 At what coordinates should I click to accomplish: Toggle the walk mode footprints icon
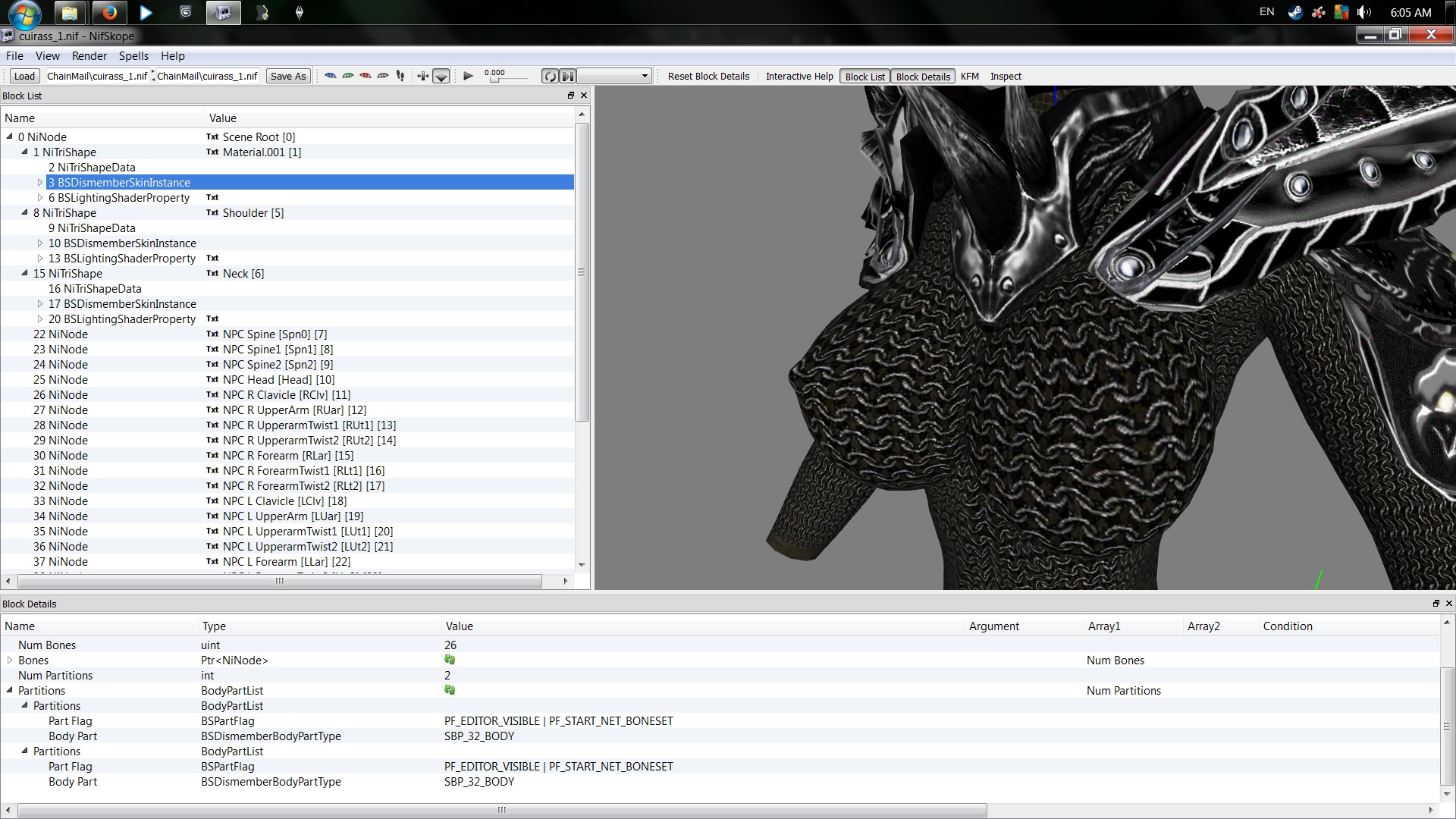pos(400,76)
